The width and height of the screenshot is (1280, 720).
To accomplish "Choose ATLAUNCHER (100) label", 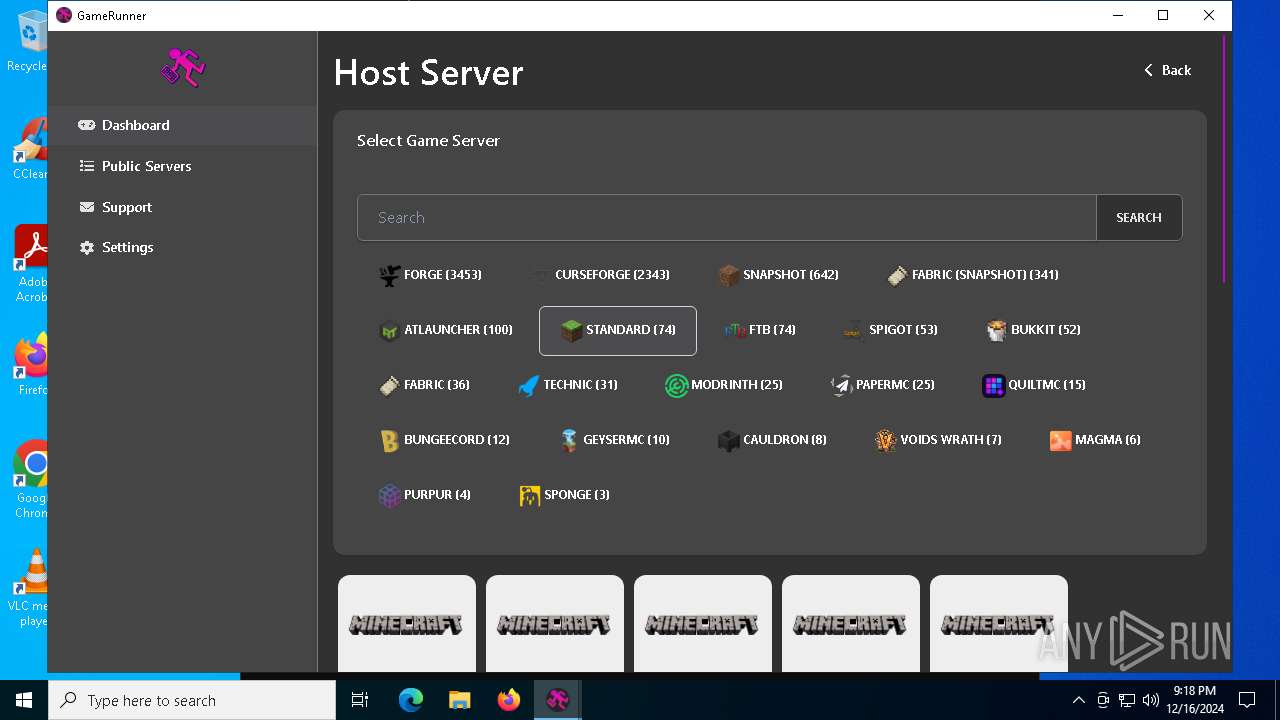I will tap(458, 329).
